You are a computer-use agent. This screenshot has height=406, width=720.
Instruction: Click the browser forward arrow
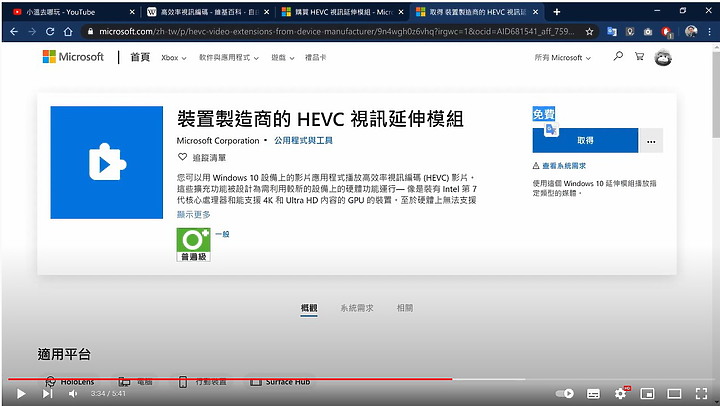(x=32, y=32)
